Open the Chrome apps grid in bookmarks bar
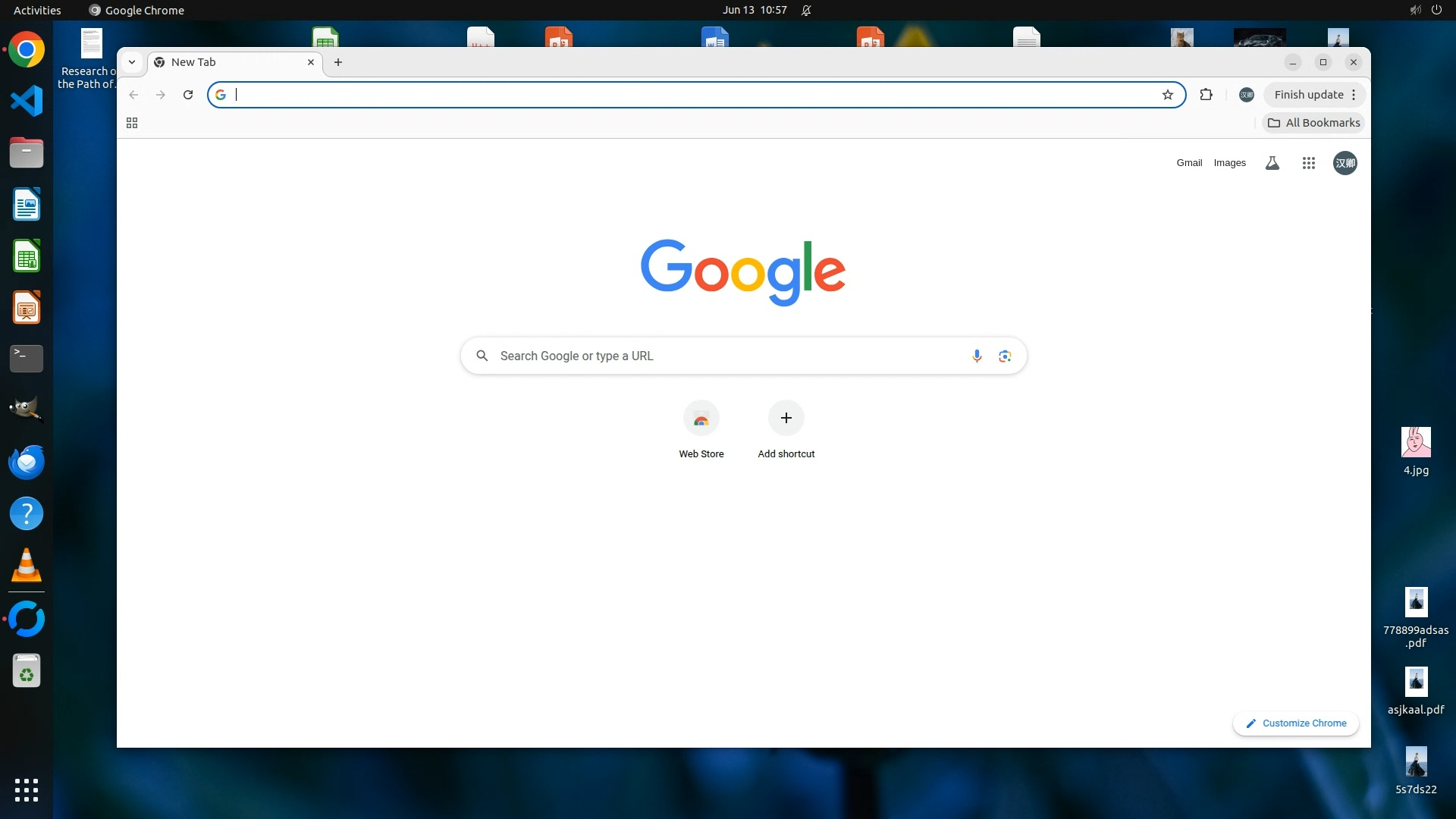Image resolution: width=1456 pixels, height=819 pixels. [x=132, y=123]
